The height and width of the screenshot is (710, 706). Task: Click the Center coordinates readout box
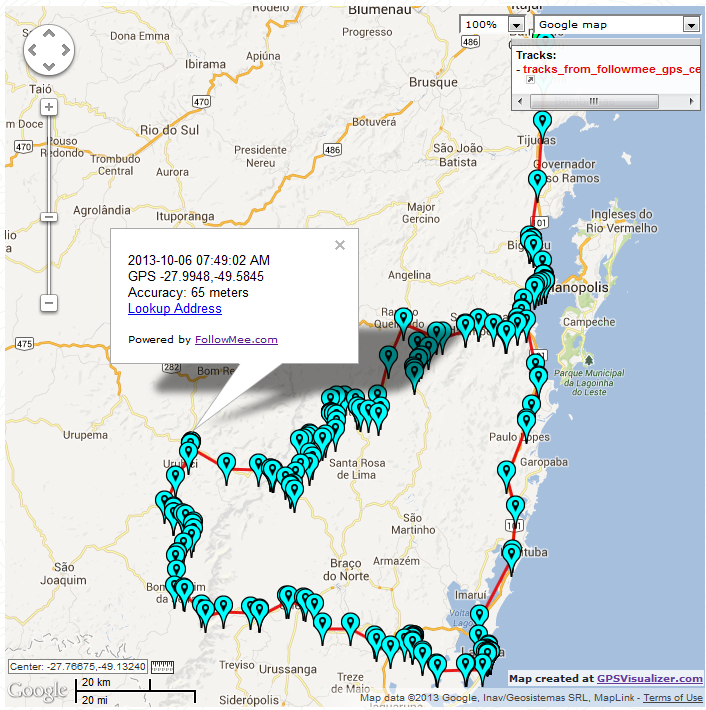[78, 667]
